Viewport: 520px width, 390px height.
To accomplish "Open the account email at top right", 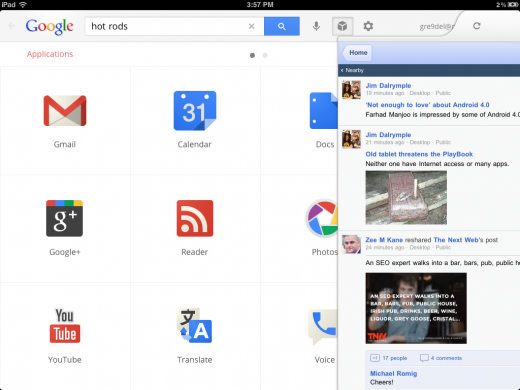I will [x=437, y=26].
